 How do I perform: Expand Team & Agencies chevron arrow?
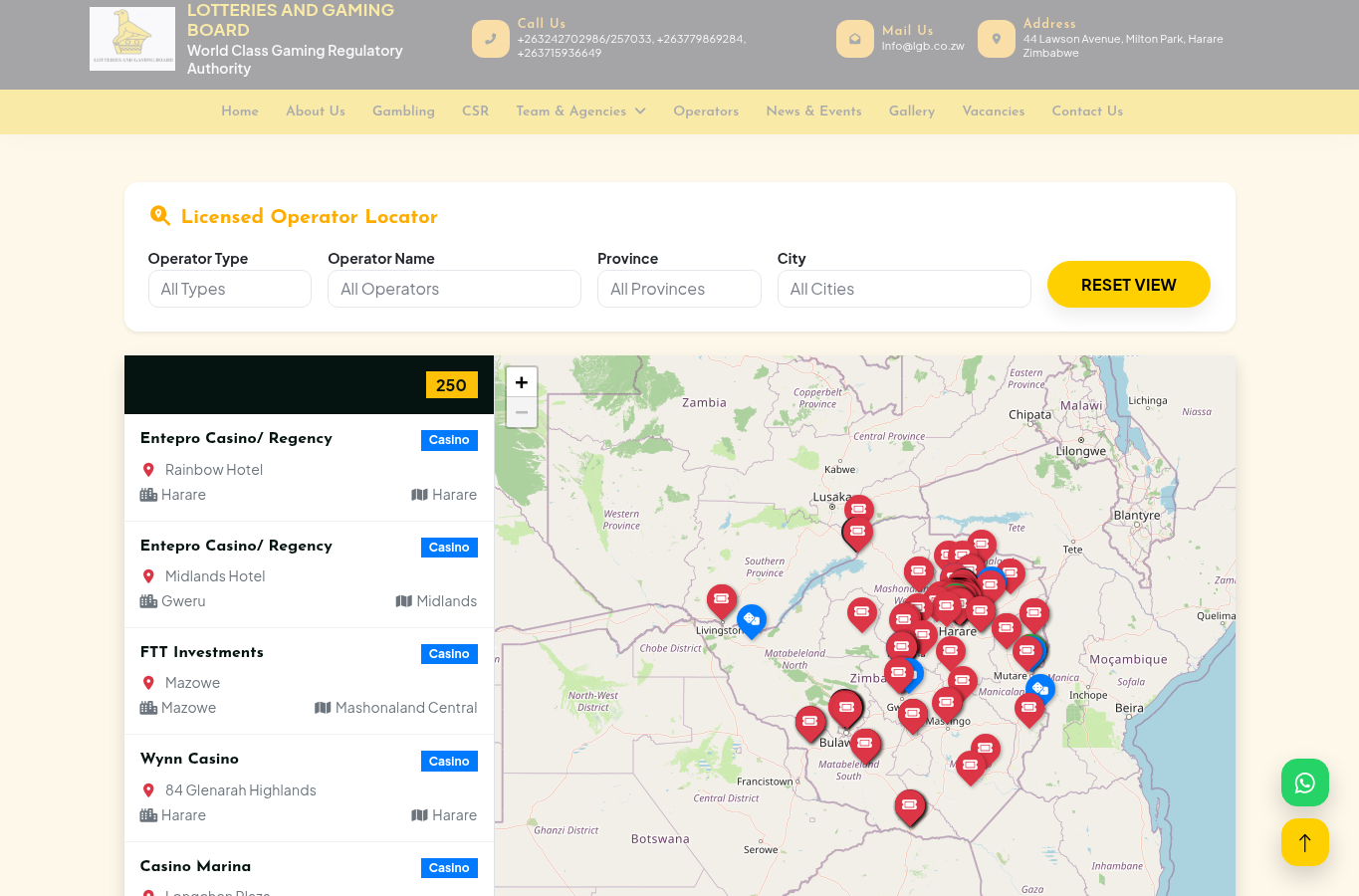(x=640, y=112)
